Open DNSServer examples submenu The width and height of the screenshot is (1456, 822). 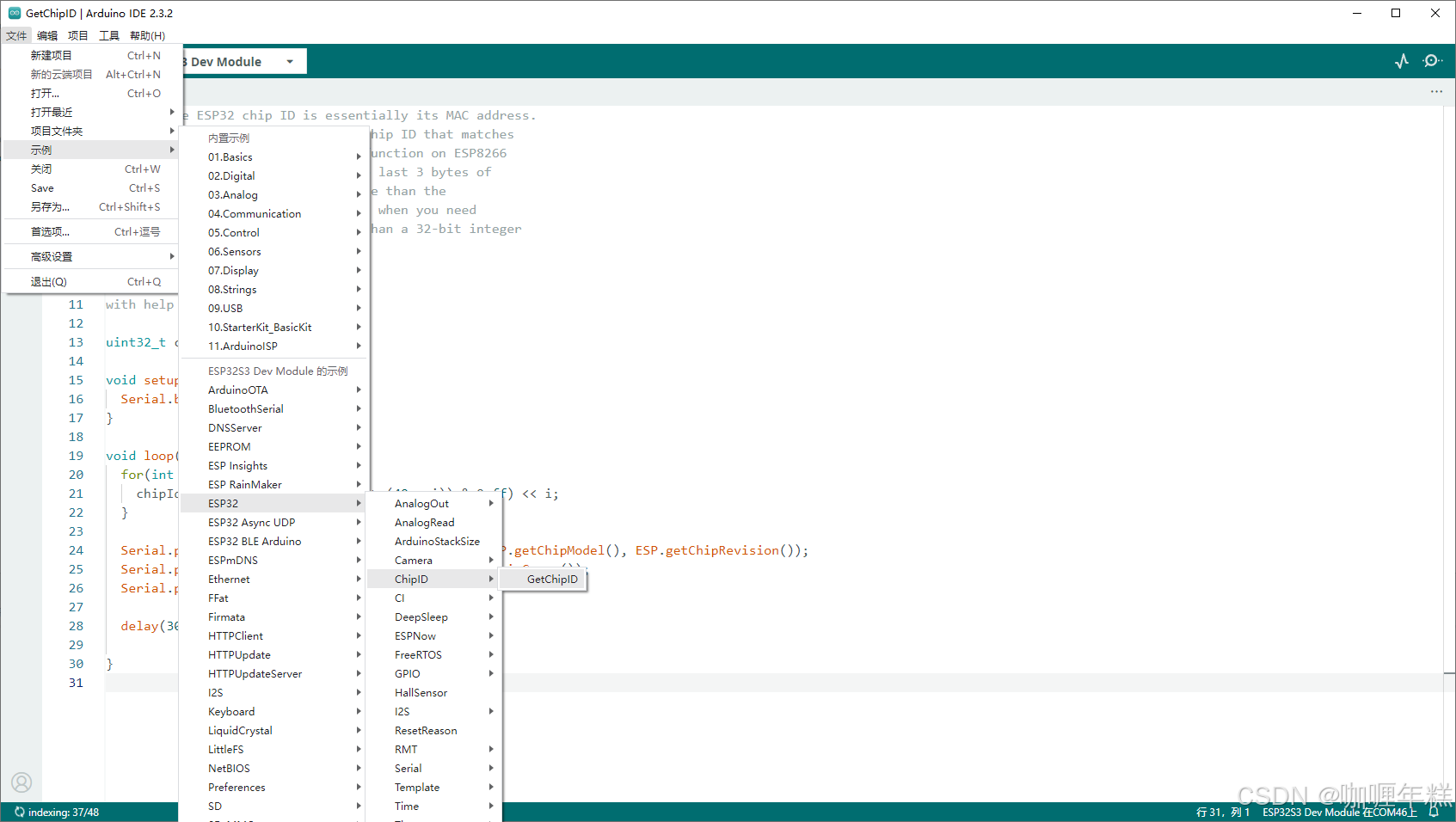click(x=273, y=427)
